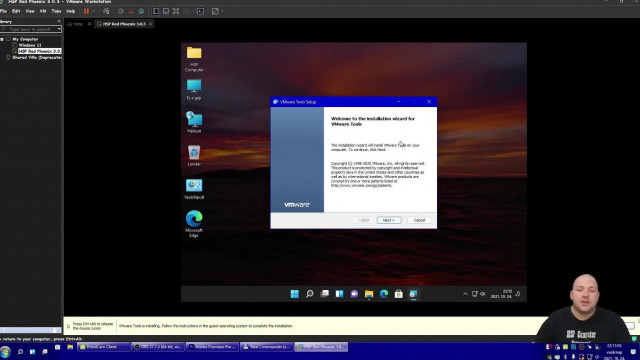Open the View menu
The image size is (640, 360).
tap(30, 11)
